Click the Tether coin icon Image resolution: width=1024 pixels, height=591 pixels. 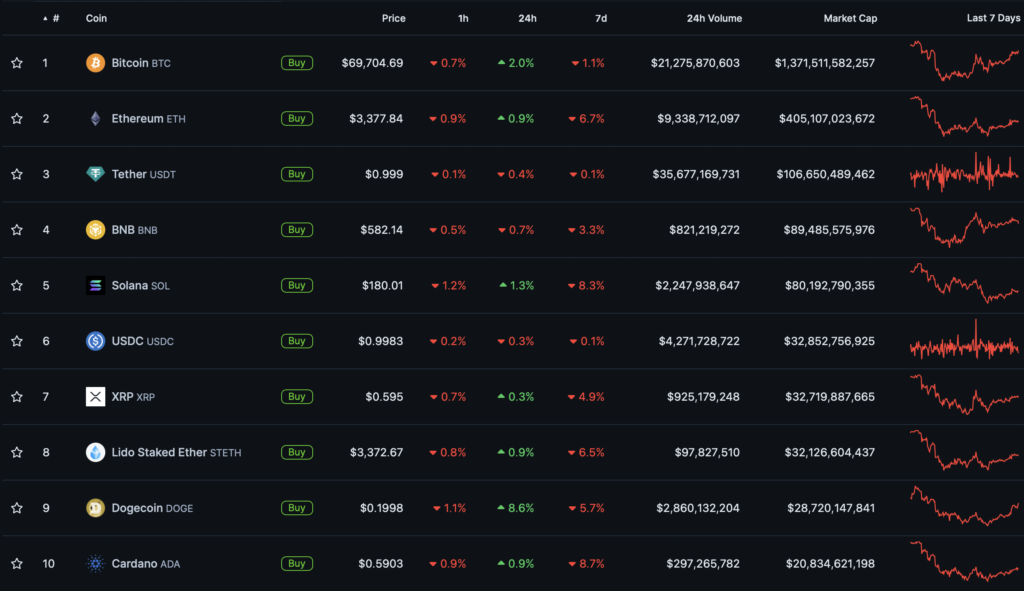click(x=95, y=174)
